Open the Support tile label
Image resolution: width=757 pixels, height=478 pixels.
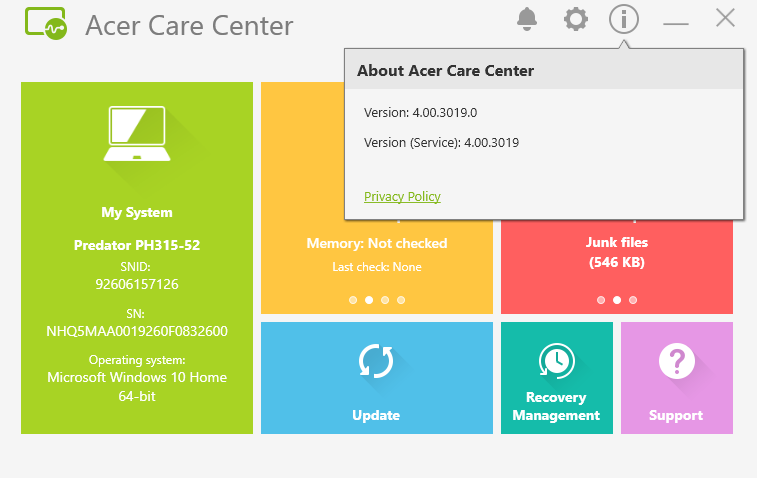[676, 415]
